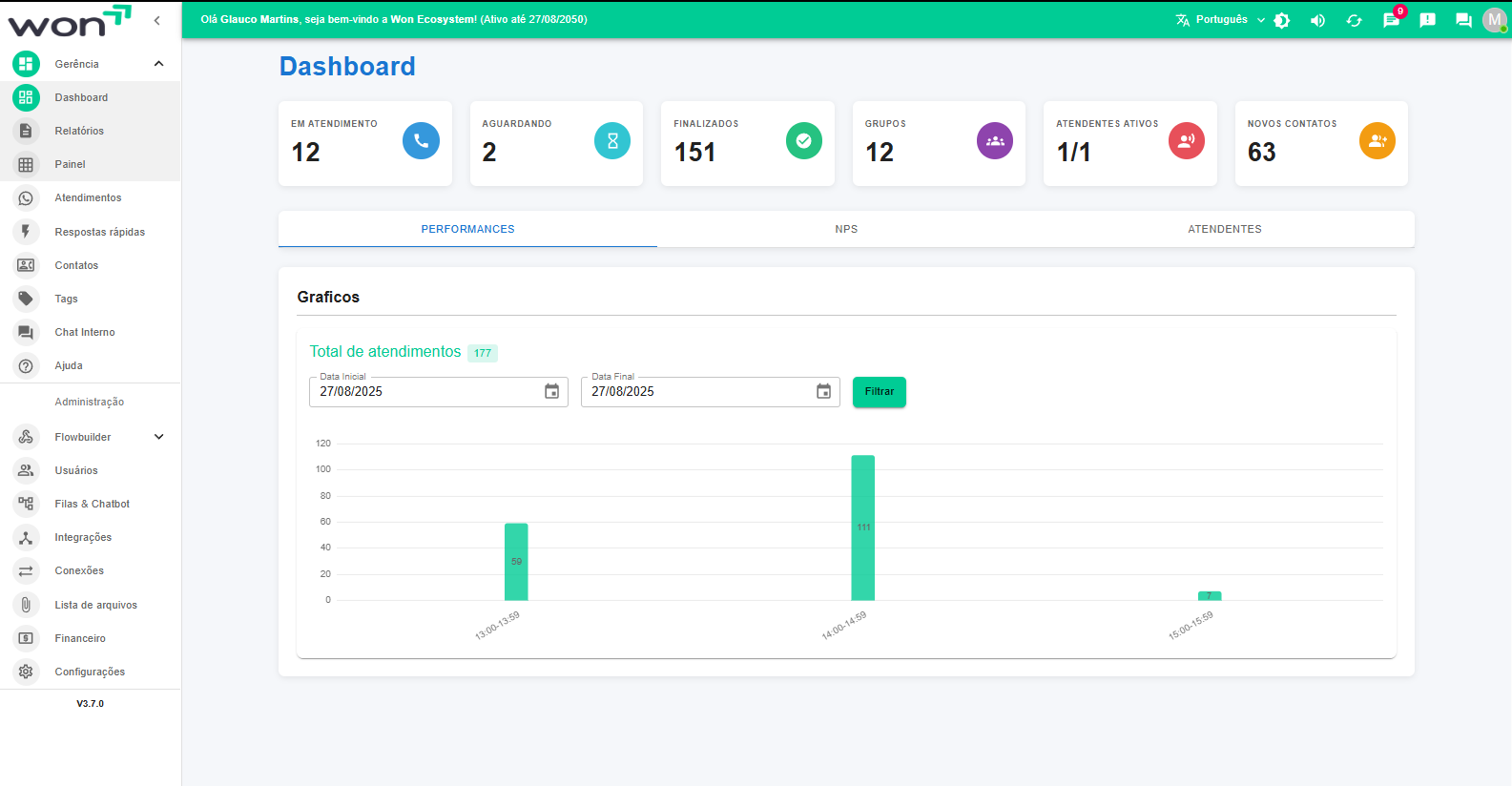Screen dimensions: 1512x786
Task: Click the Finalizados checkmark icon
Action: pos(804,141)
